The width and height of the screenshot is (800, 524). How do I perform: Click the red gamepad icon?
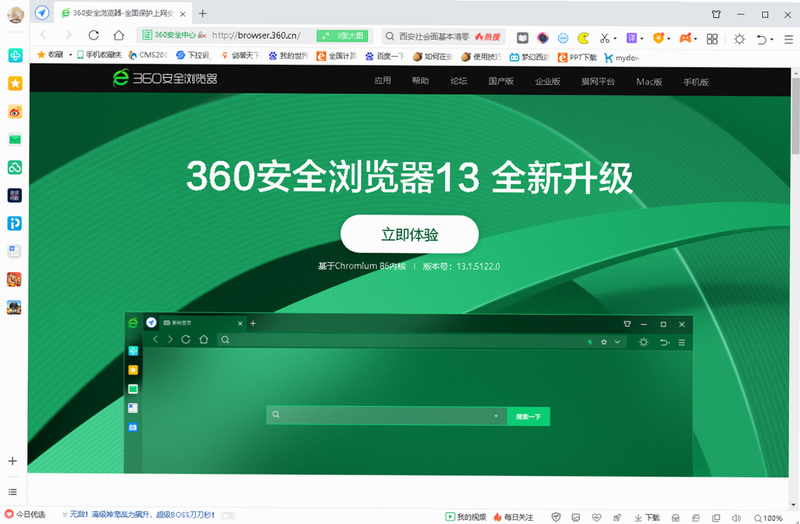(x=686, y=38)
